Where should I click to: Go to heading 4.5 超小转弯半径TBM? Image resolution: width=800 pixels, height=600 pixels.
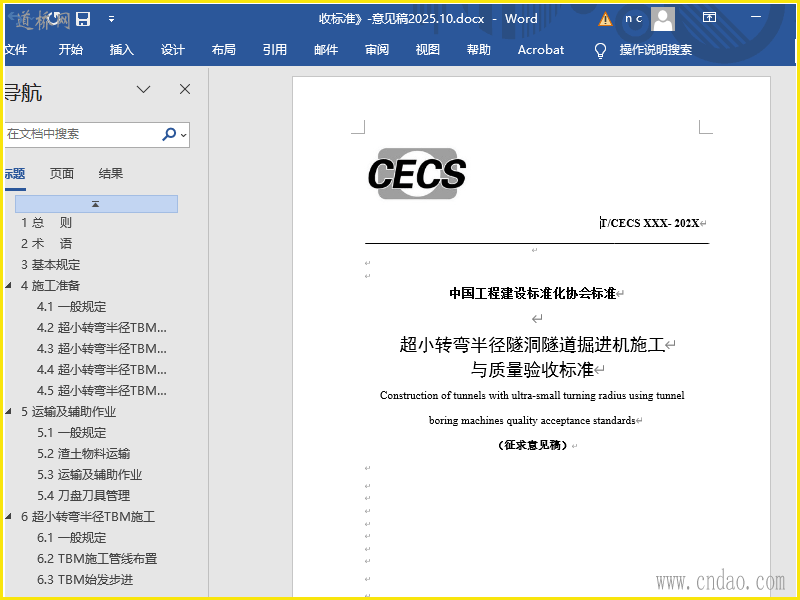tap(102, 391)
